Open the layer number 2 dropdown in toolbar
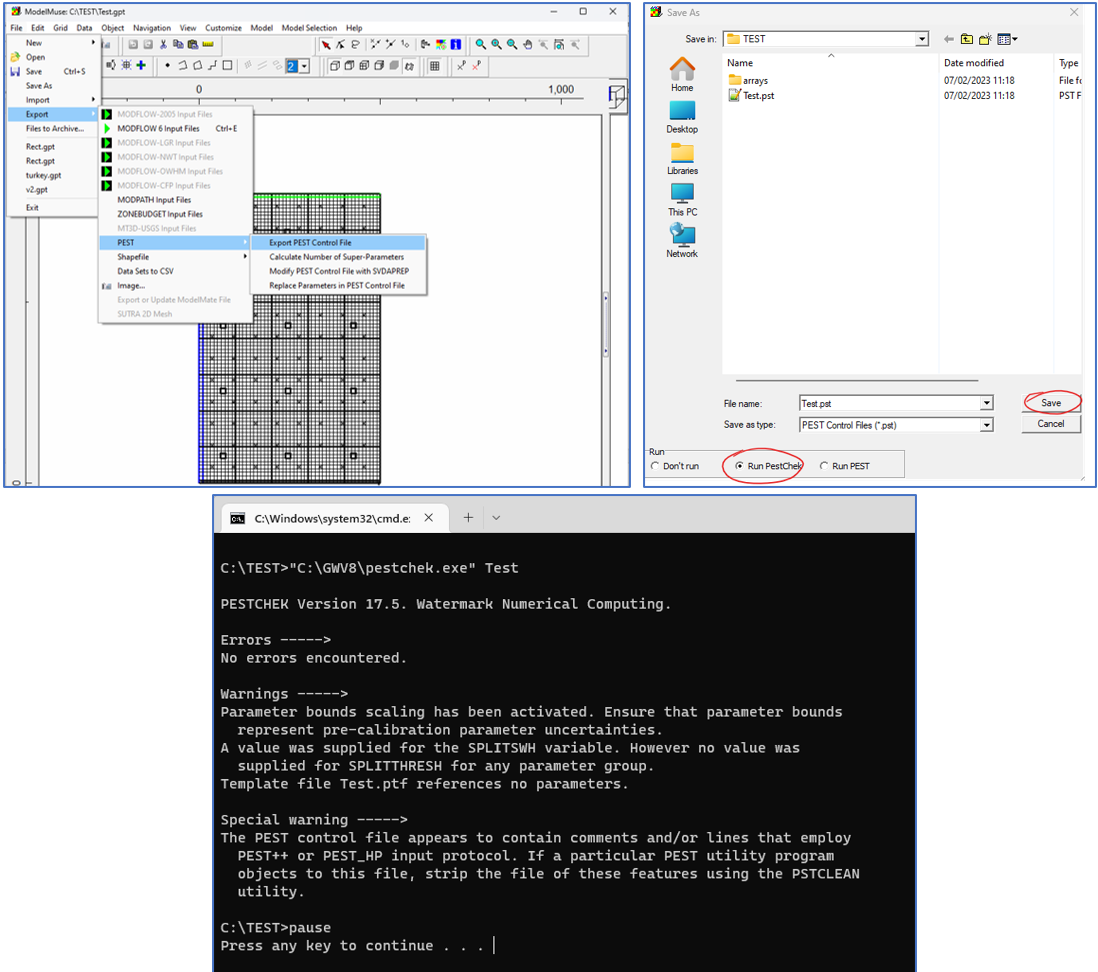 305,67
